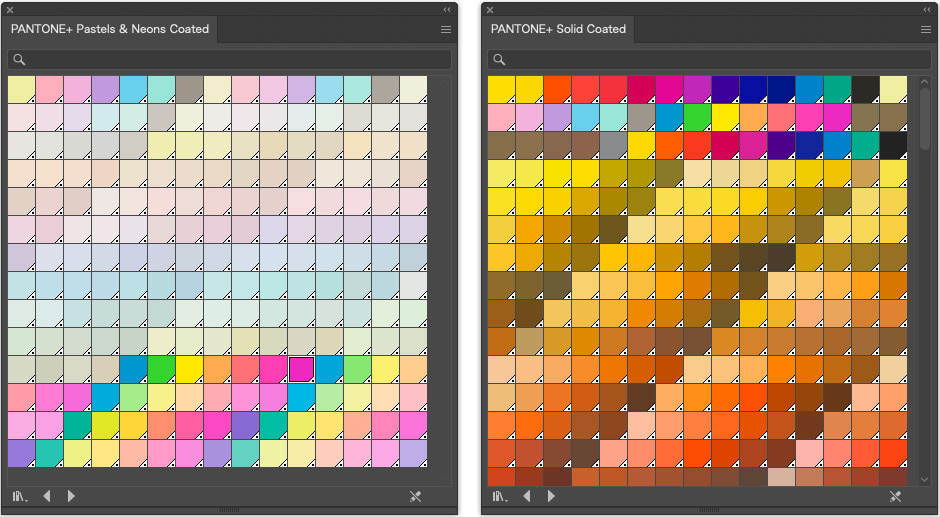Load next swatch library in Pastels & Neons panel
This screenshot has width=940, height=517.
(71, 496)
